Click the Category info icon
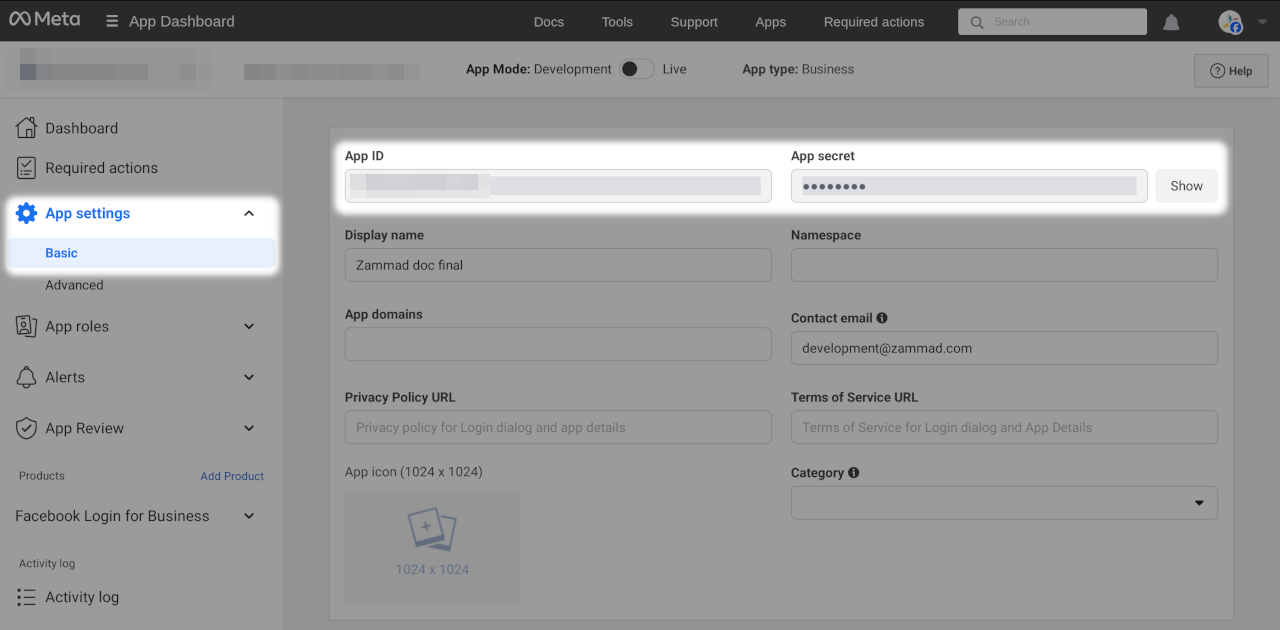Screen dimensions: 1280x630 pos(853,473)
